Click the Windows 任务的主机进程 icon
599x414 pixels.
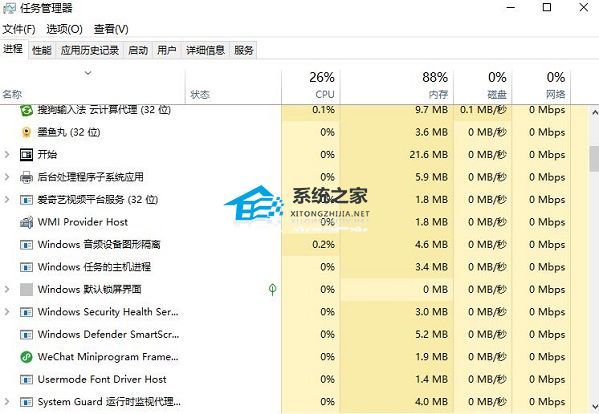tap(26, 267)
